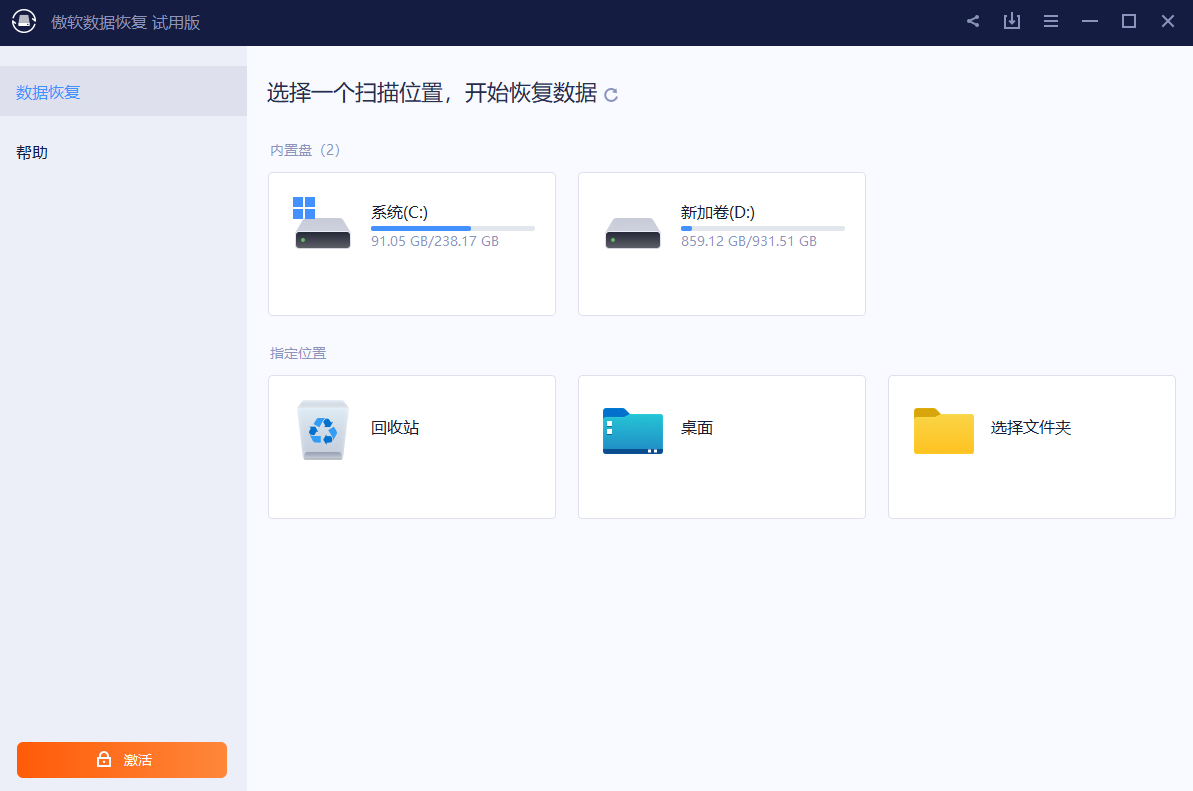Screen dimensions: 1193x791
Task: Open the share options via the share icon
Action: tap(972, 20)
